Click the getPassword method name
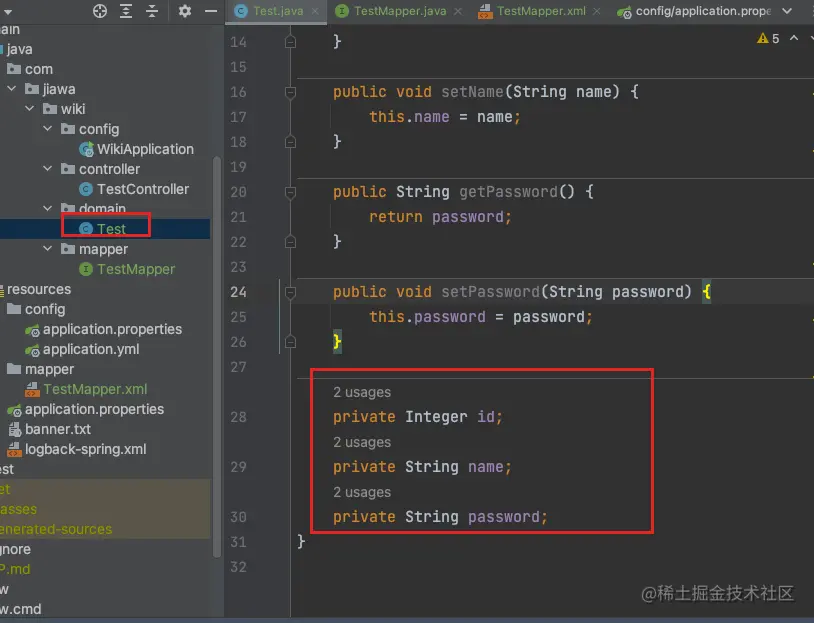The image size is (814, 623). click(508, 192)
